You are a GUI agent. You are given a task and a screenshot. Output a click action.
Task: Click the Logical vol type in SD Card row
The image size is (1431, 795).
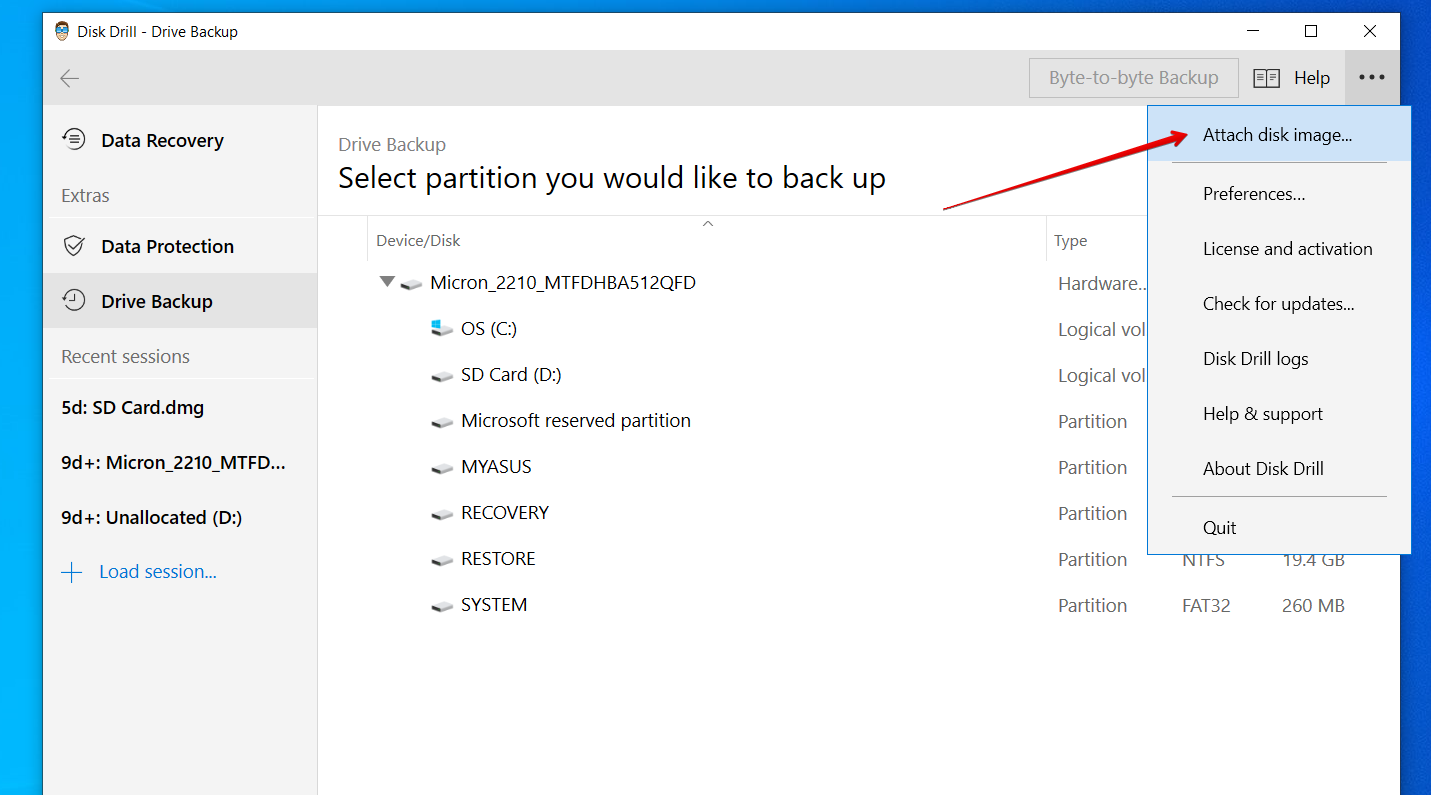pyautogui.click(x=1102, y=376)
